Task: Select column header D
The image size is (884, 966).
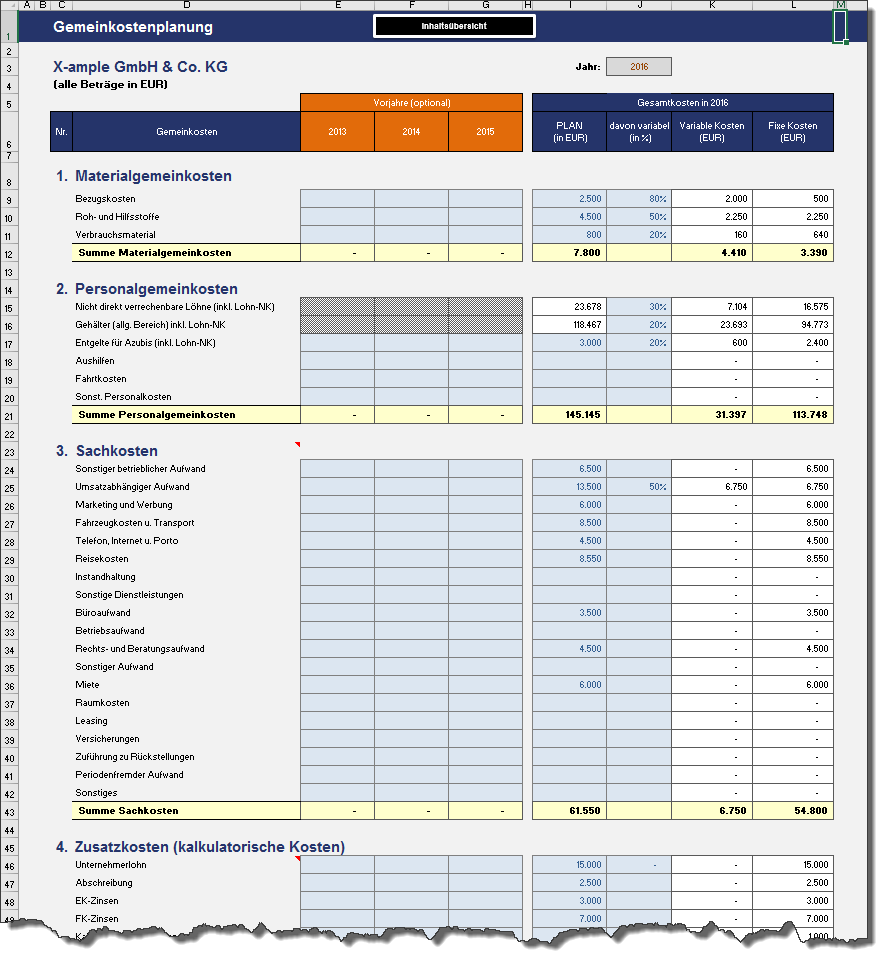Action: coord(186,5)
